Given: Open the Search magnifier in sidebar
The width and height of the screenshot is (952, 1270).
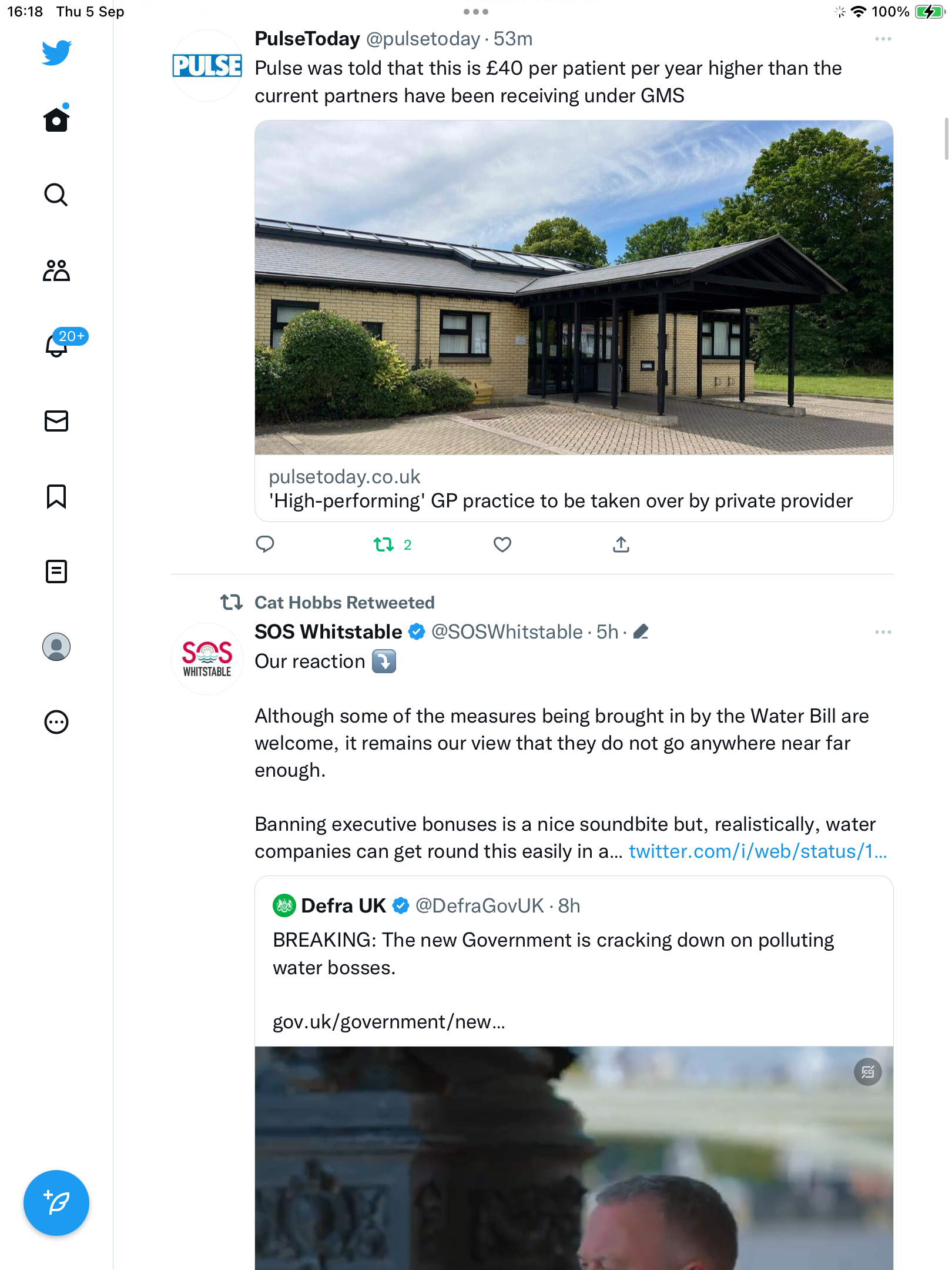Looking at the screenshot, I should coord(56,195).
